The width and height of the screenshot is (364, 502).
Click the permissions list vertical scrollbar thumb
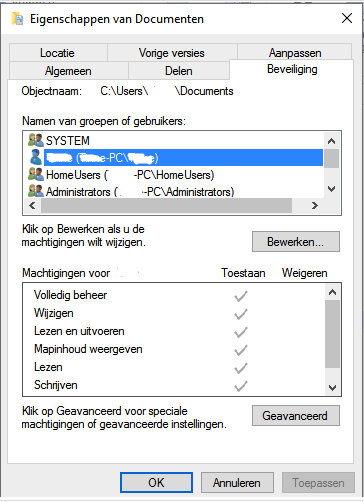click(x=332, y=334)
